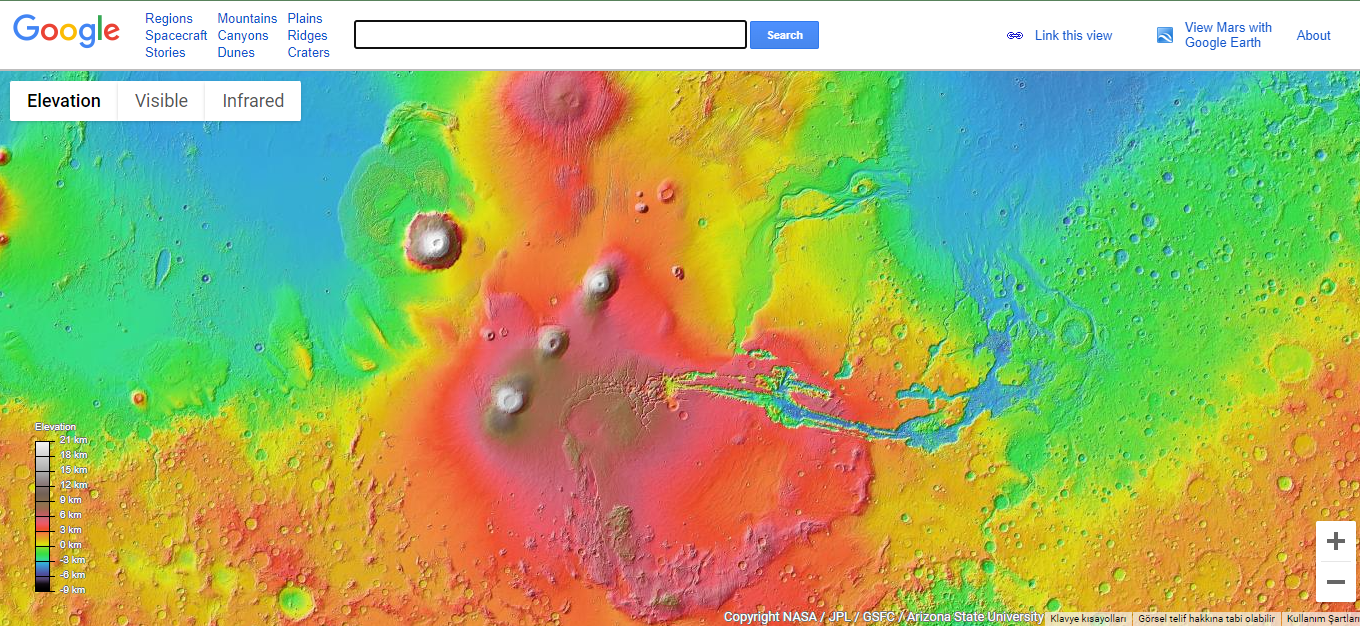Switch to the Visible map tab
Screen dimensions: 1360x626
coord(160,100)
